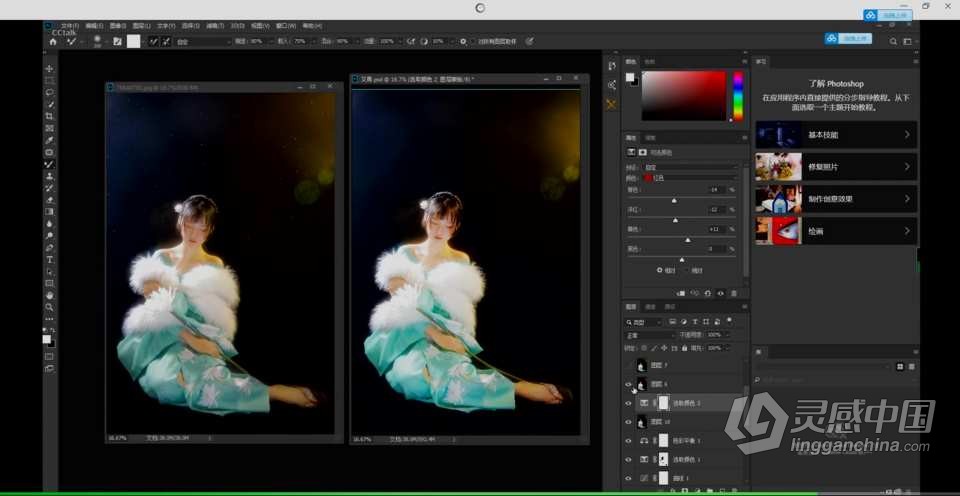Switch to the 属性 tab
Viewport: 960px width, 496px height.
click(x=631, y=138)
